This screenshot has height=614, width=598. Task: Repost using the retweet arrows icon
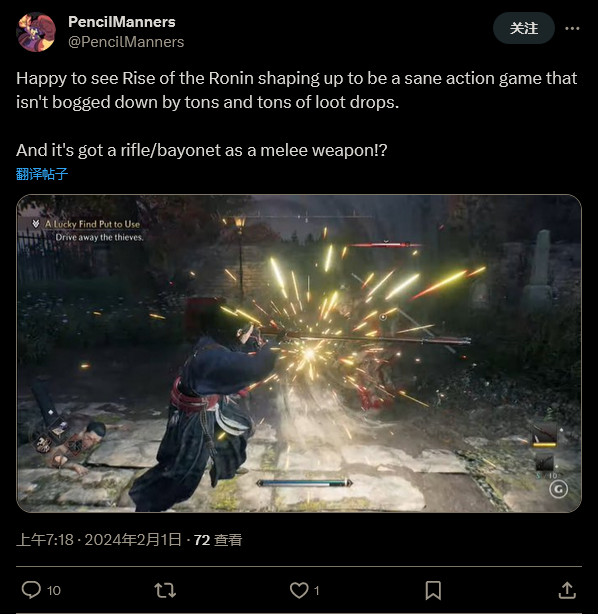pyautogui.click(x=165, y=590)
